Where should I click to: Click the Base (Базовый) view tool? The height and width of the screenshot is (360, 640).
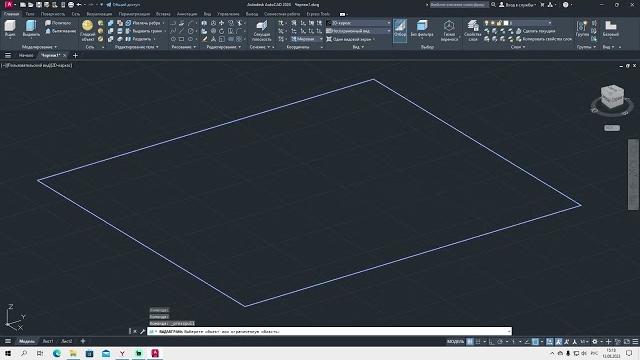pos(611,29)
